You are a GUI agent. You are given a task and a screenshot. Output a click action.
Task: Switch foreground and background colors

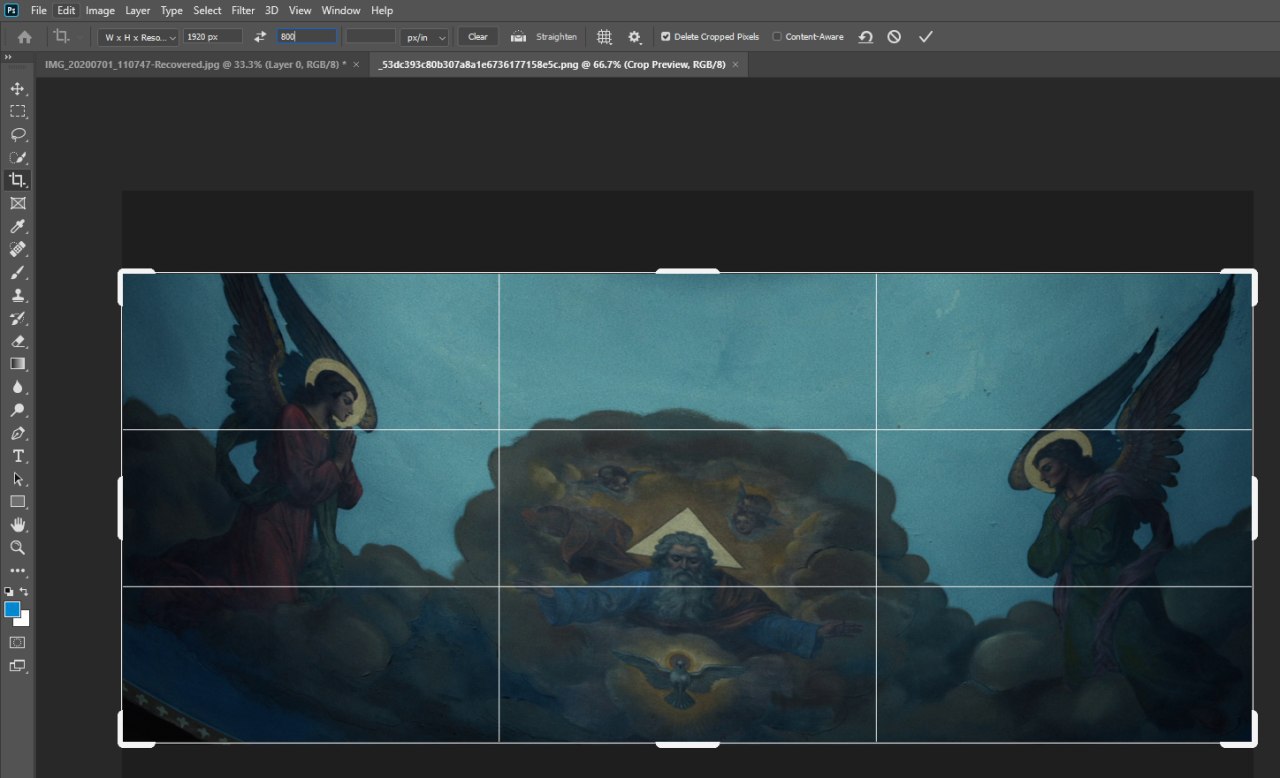[x=24, y=592]
